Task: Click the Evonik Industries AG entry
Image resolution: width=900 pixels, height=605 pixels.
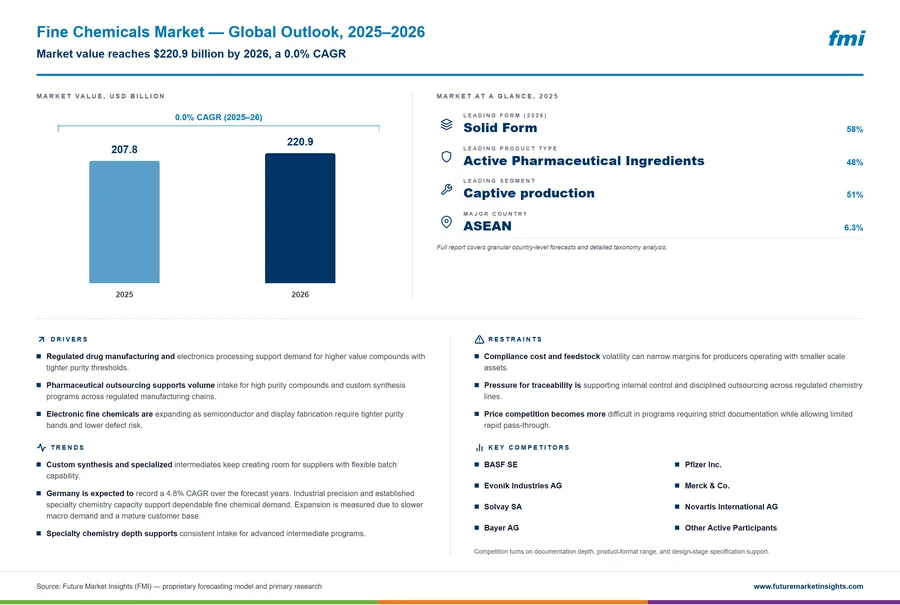Action: [522, 486]
